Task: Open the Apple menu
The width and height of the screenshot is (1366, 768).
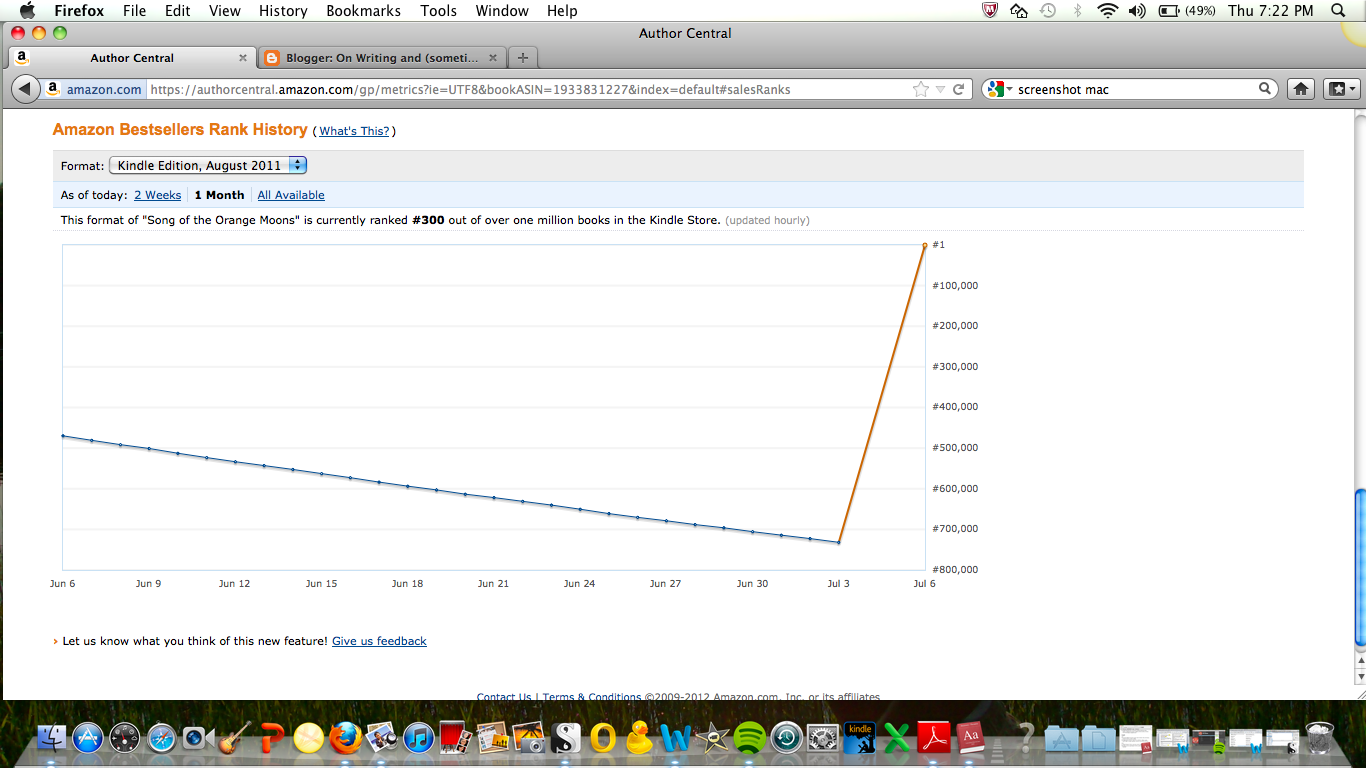Action: (x=26, y=11)
